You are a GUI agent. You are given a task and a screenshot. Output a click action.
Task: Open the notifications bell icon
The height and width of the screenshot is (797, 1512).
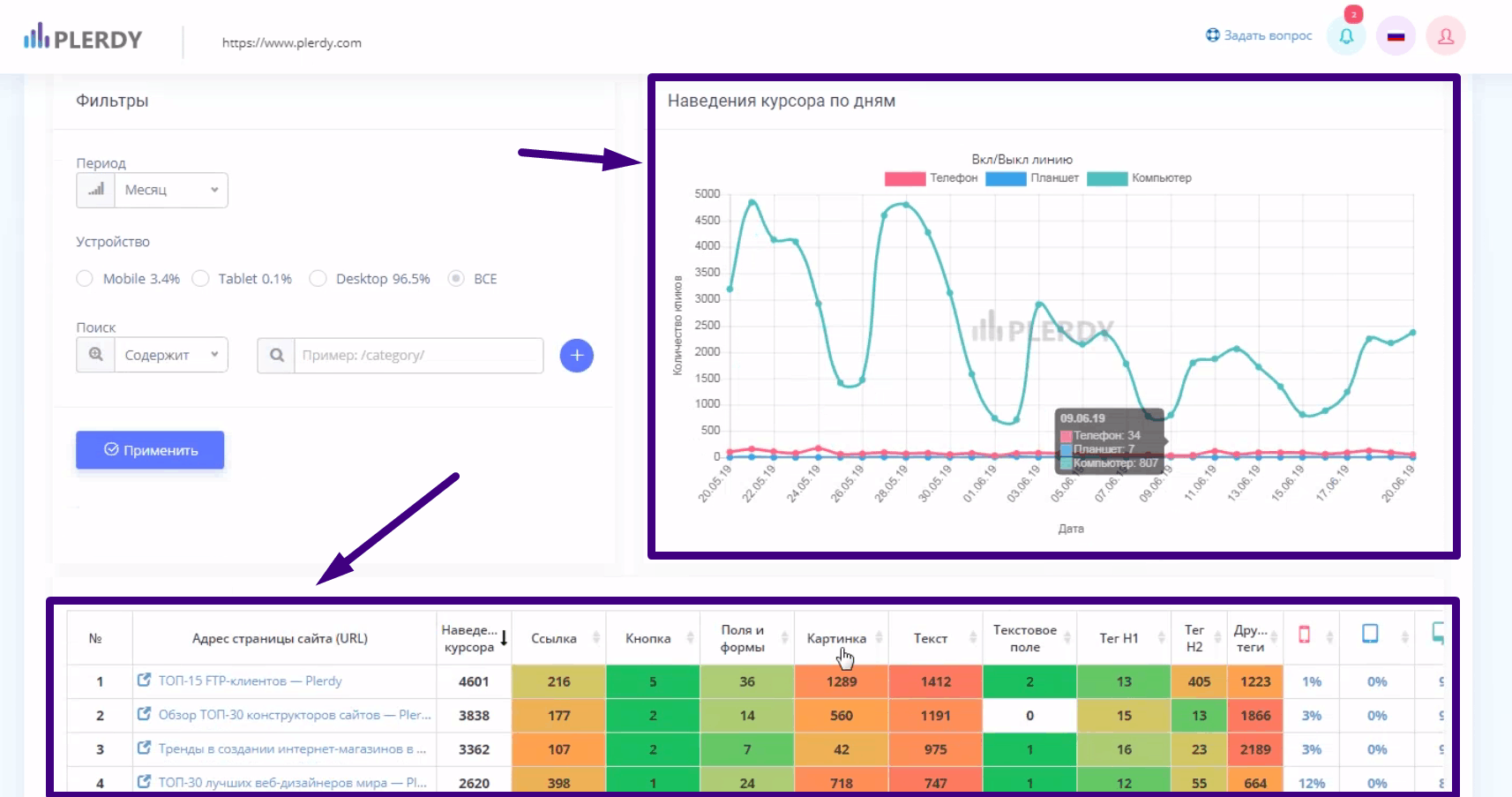(x=1346, y=36)
